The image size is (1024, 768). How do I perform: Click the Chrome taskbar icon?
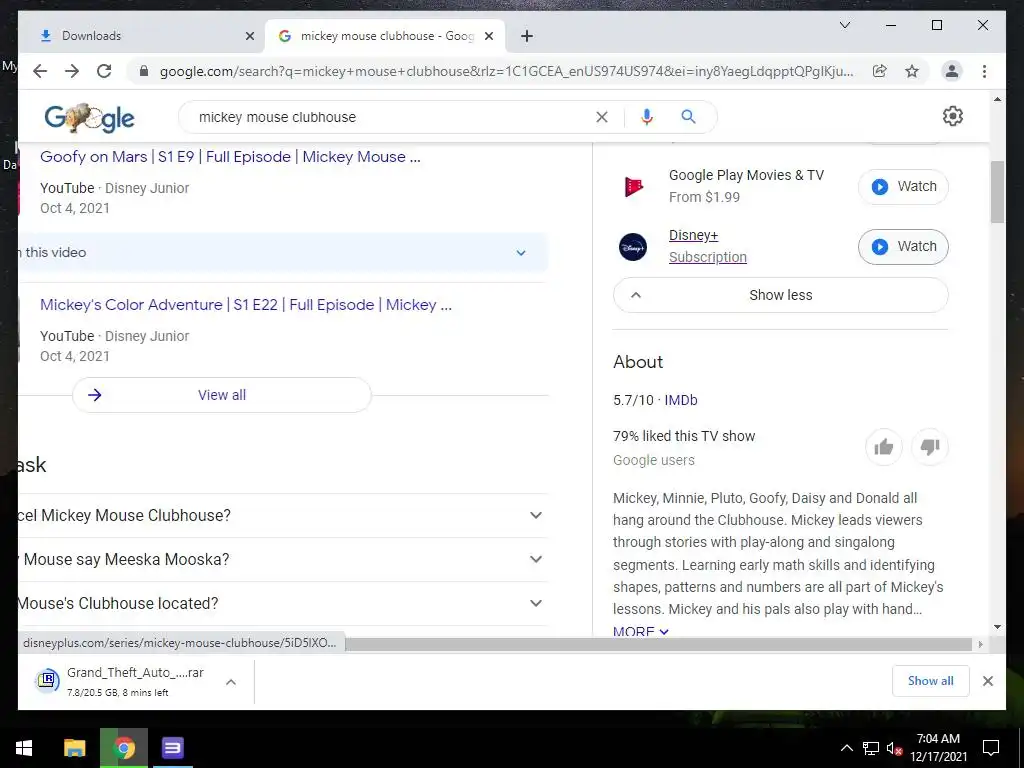(124, 748)
